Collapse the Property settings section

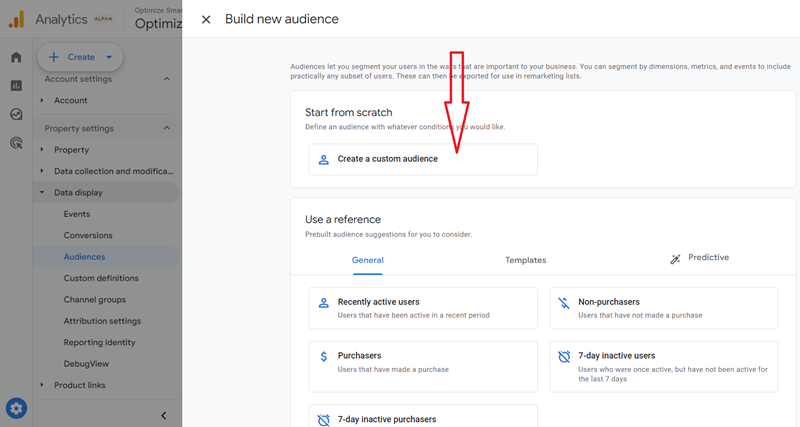pyautogui.click(x=167, y=128)
